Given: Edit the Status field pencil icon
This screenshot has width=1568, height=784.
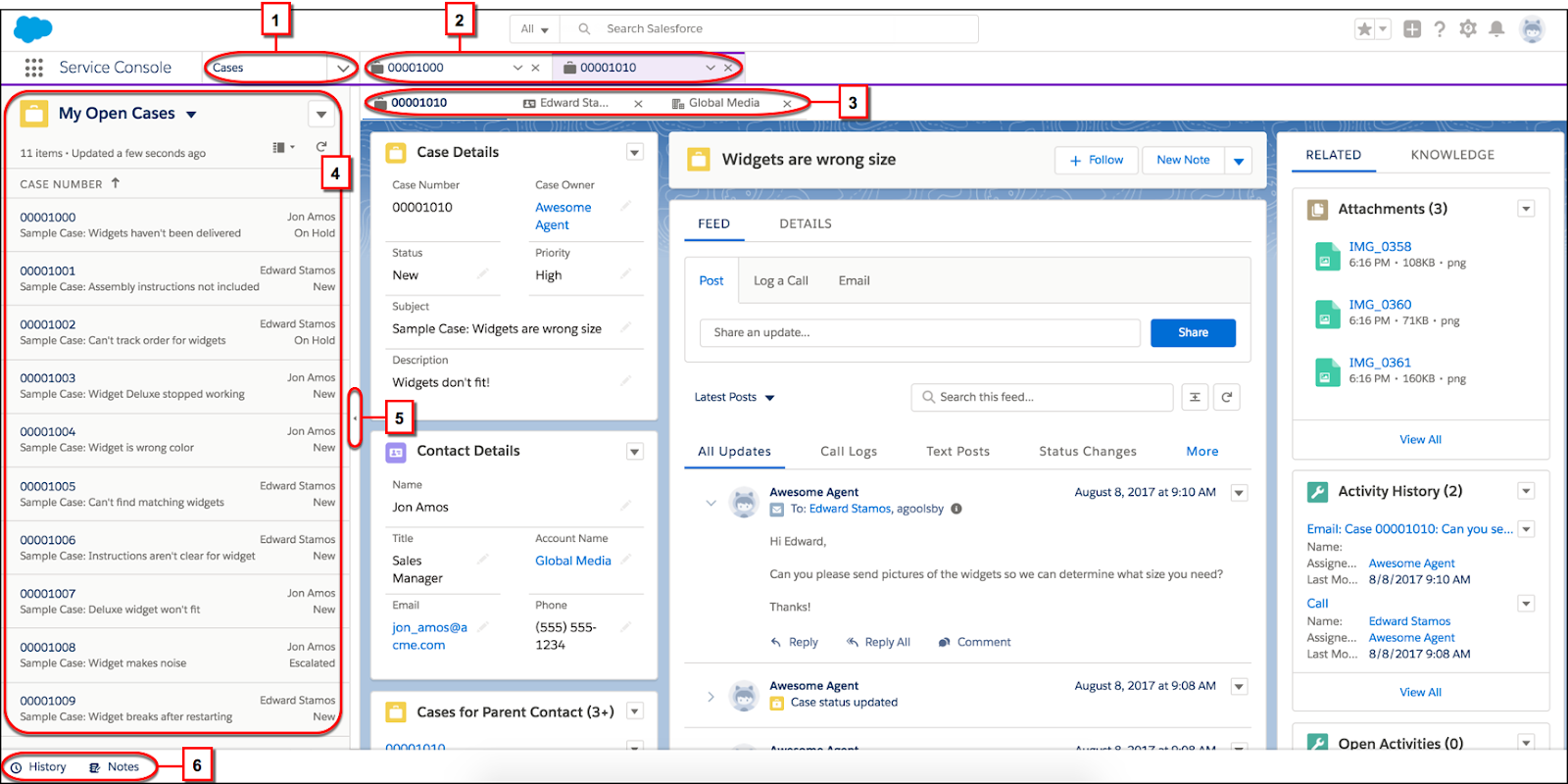Looking at the screenshot, I should (x=482, y=274).
